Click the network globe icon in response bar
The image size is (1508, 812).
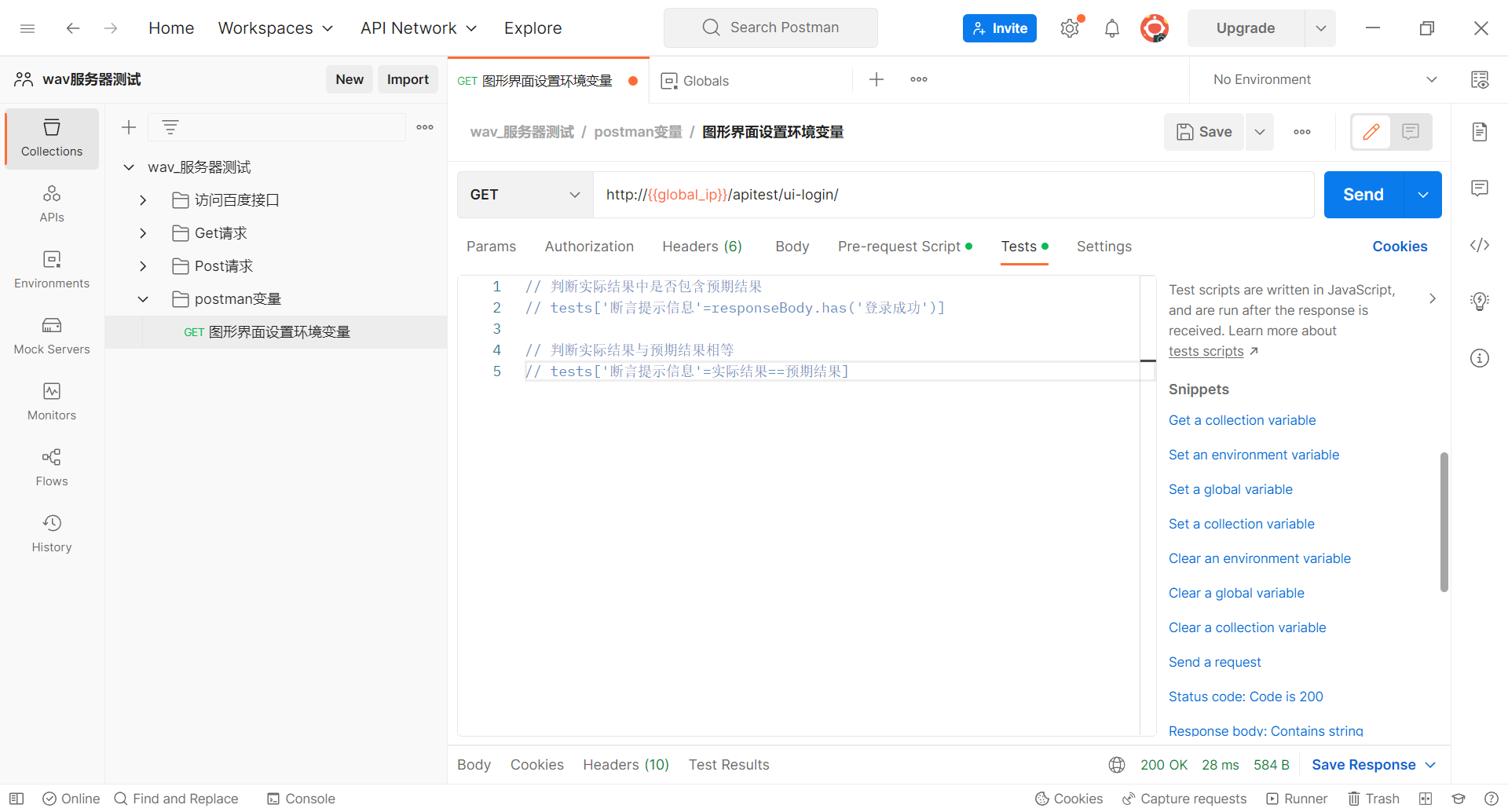1117,765
